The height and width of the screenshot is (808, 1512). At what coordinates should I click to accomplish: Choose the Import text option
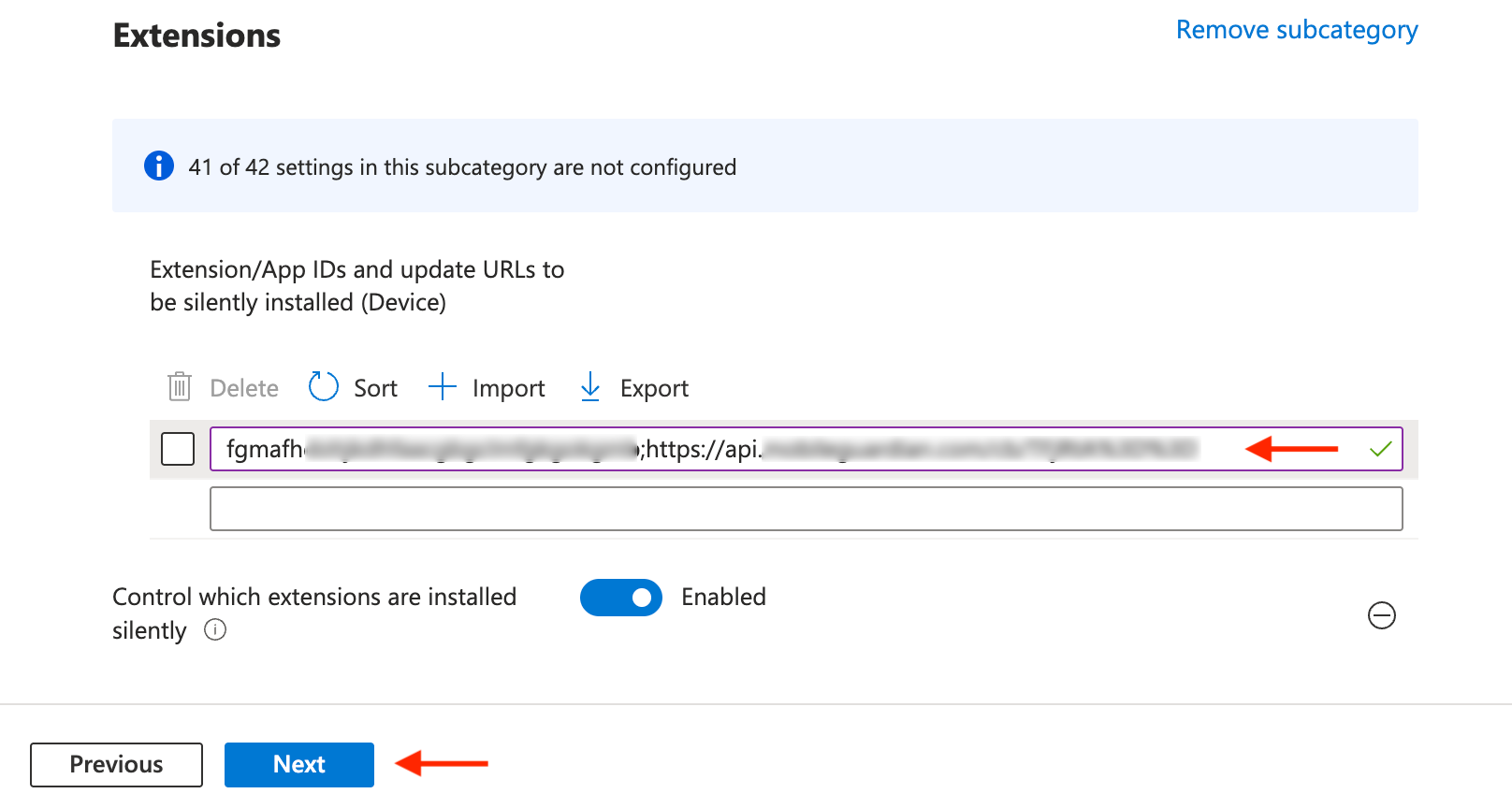(x=508, y=388)
